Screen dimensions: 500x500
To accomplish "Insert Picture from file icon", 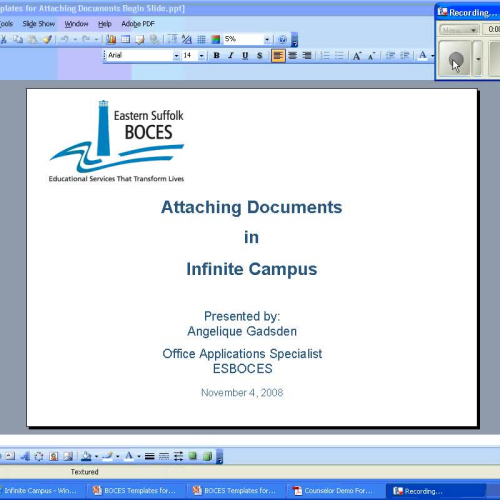I will coord(68,456).
